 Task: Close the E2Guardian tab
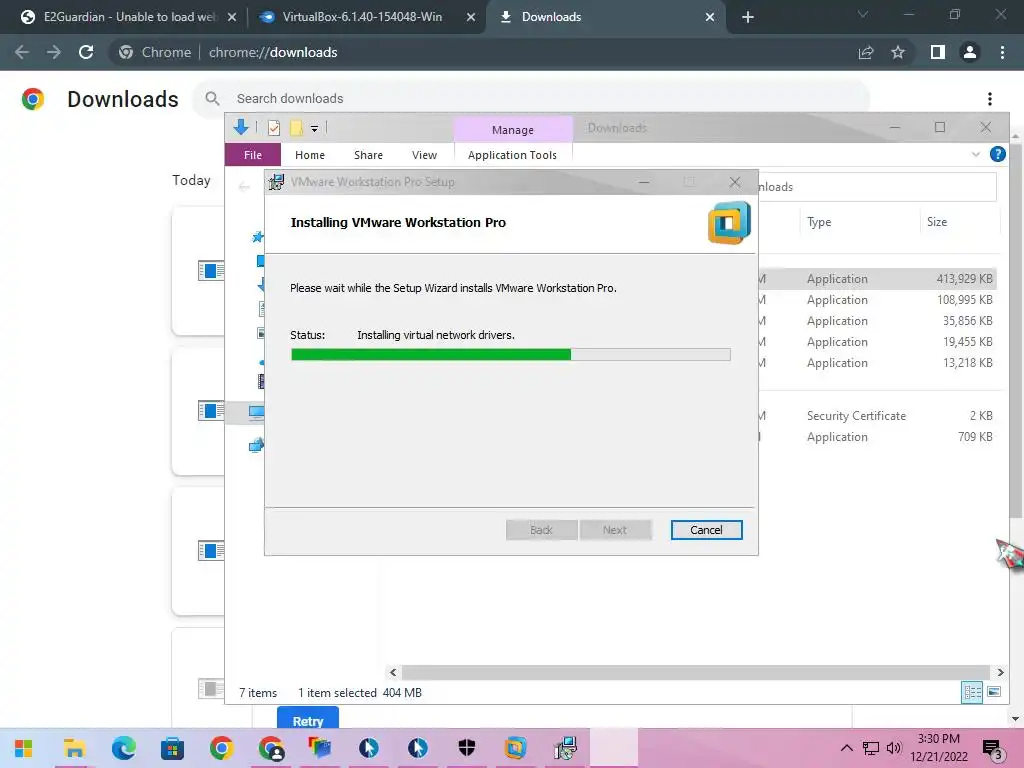[x=232, y=18]
